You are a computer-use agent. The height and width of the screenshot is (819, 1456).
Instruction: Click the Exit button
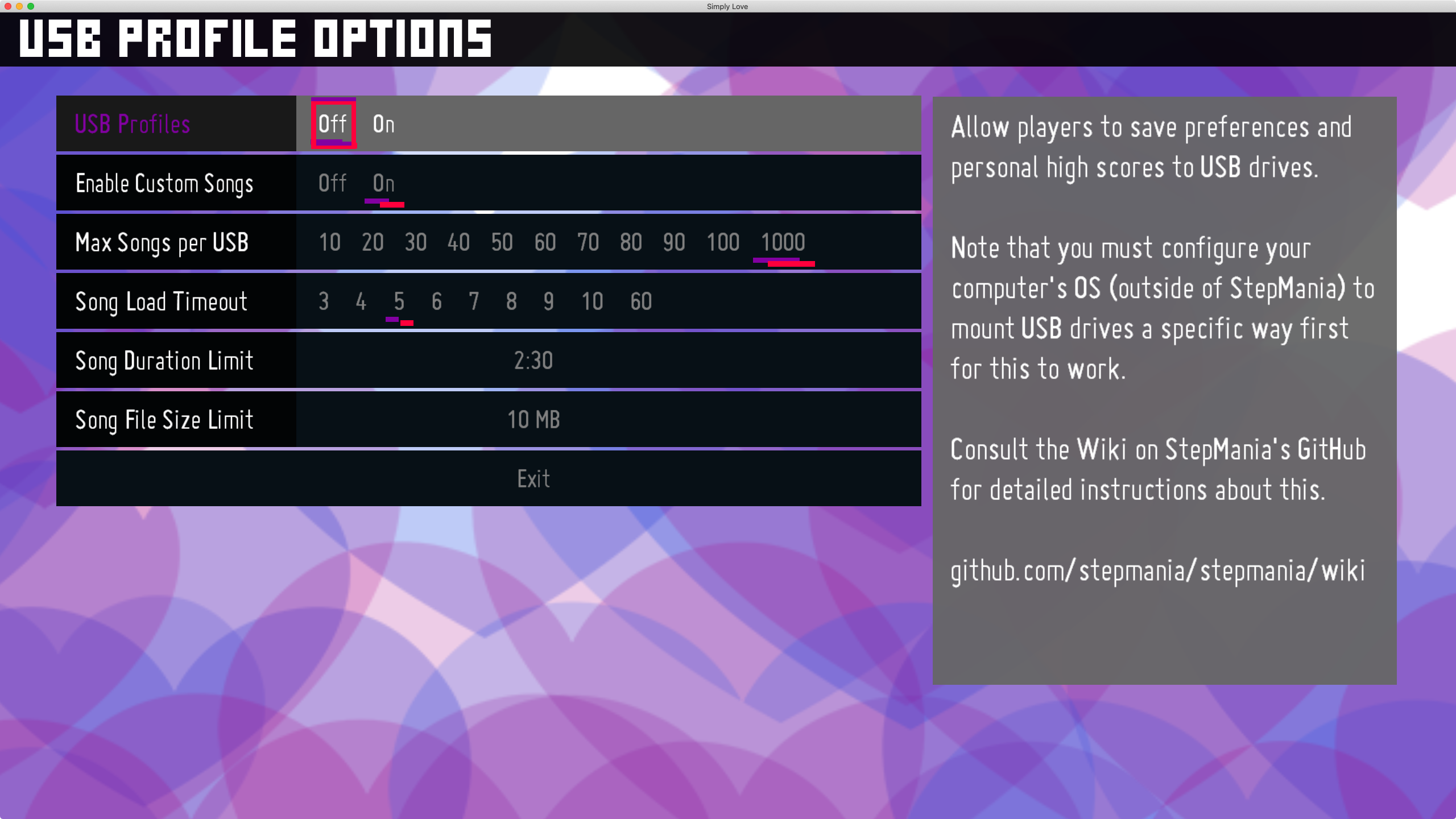point(533,478)
